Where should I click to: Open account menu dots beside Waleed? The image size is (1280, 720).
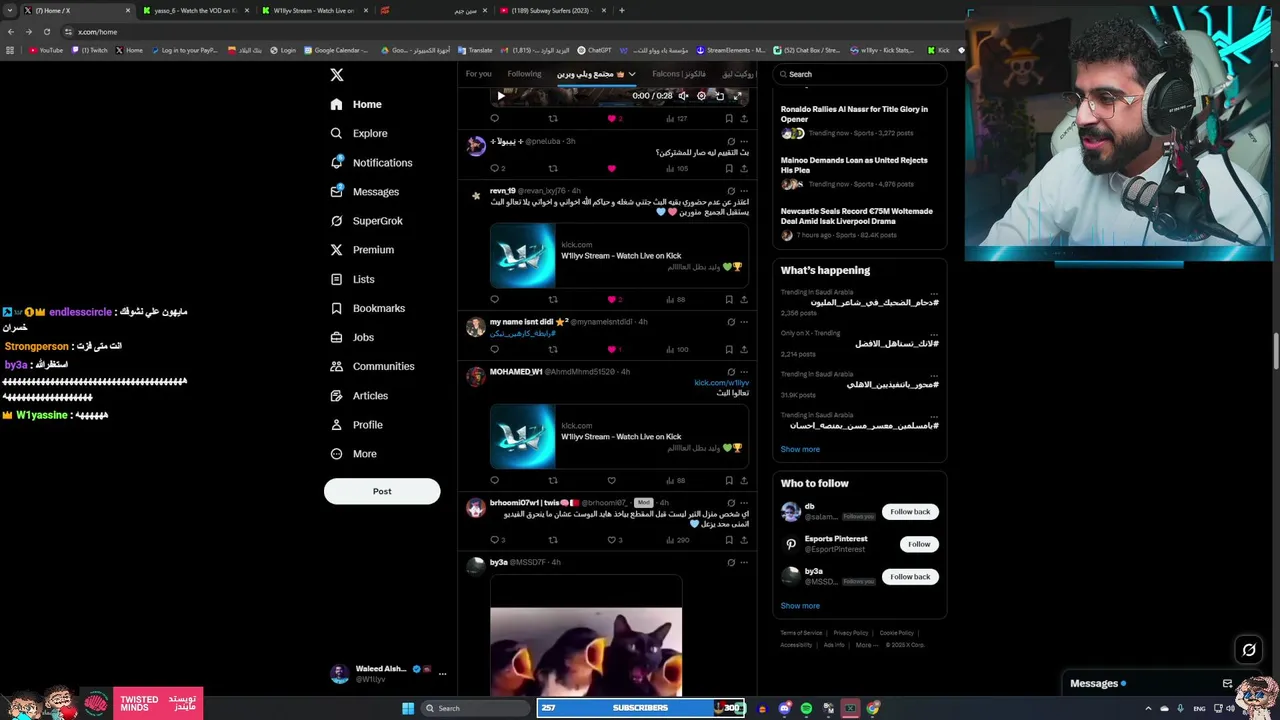coord(442,673)
